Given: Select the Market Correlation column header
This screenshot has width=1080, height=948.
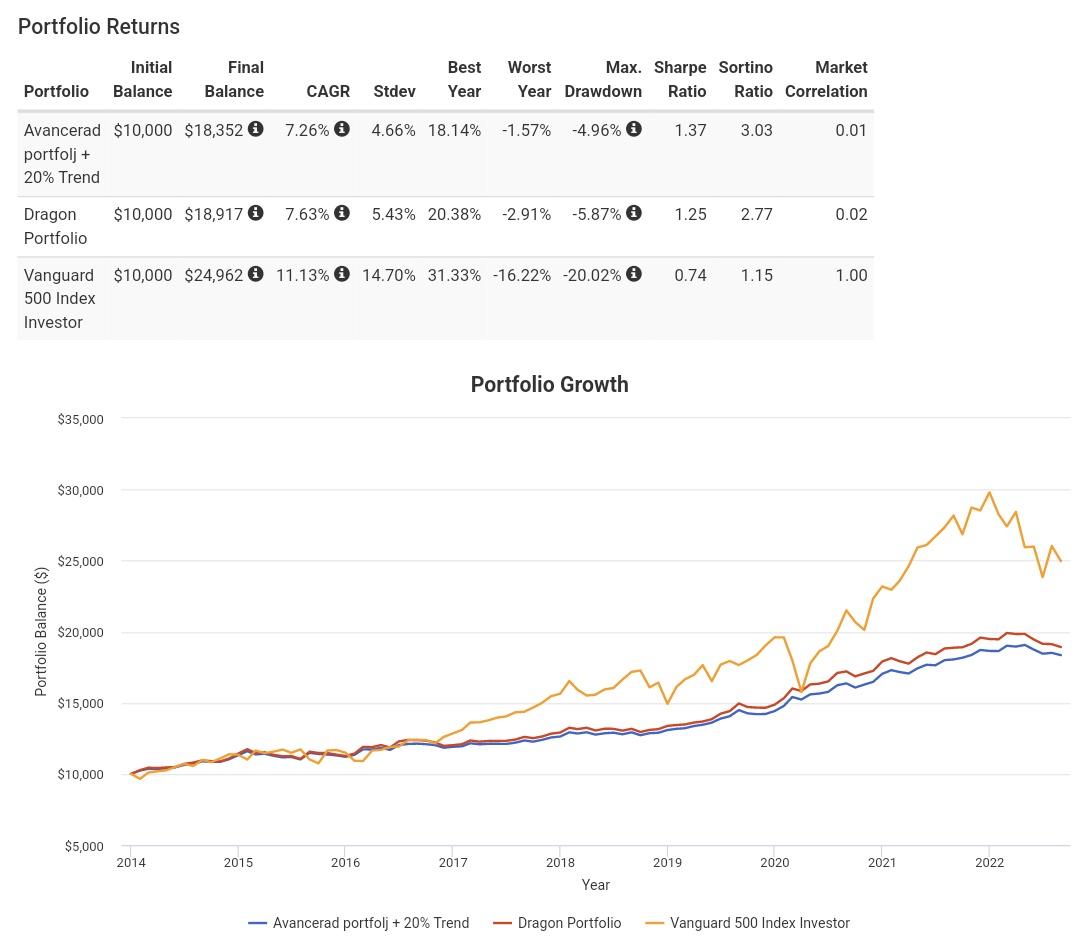Looking at the screenshot, I should [826, 80].
